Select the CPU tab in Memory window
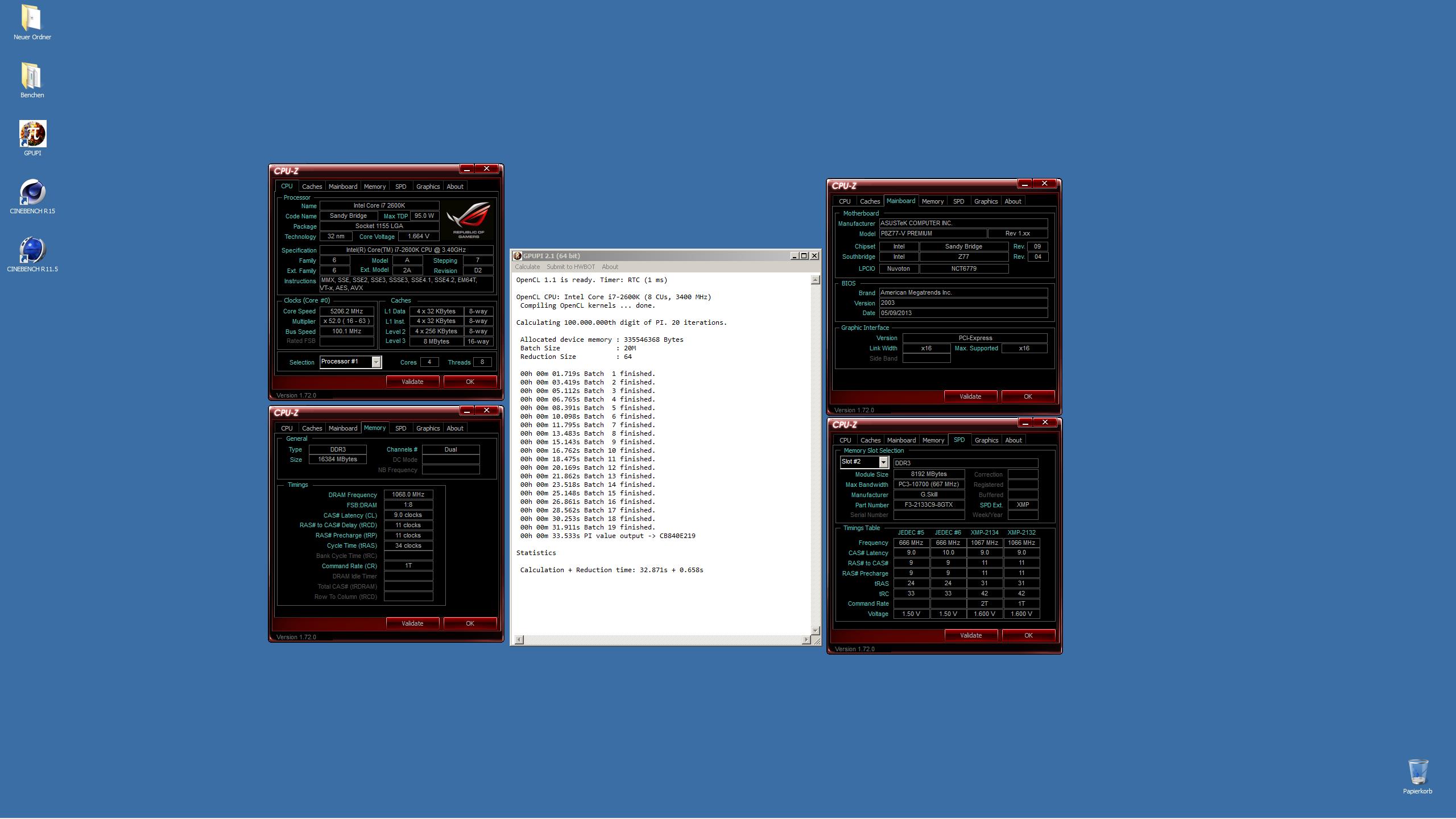The width and height of the screenshot is (1456, 819). [287, 428]
